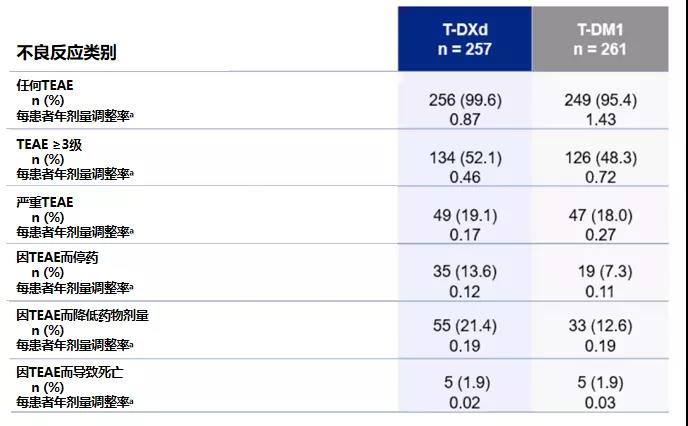Select the 因TEAE而停药 row label

point(57,257)
